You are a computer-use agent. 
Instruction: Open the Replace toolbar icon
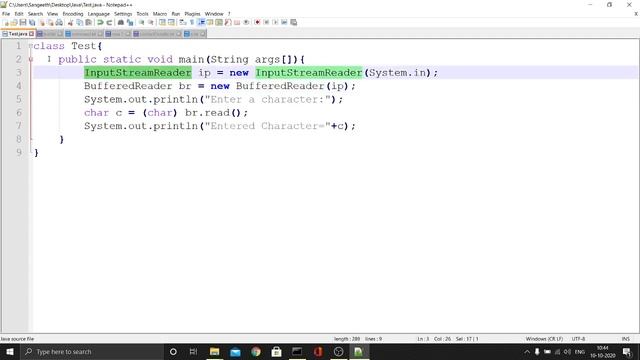pos(130,22)
